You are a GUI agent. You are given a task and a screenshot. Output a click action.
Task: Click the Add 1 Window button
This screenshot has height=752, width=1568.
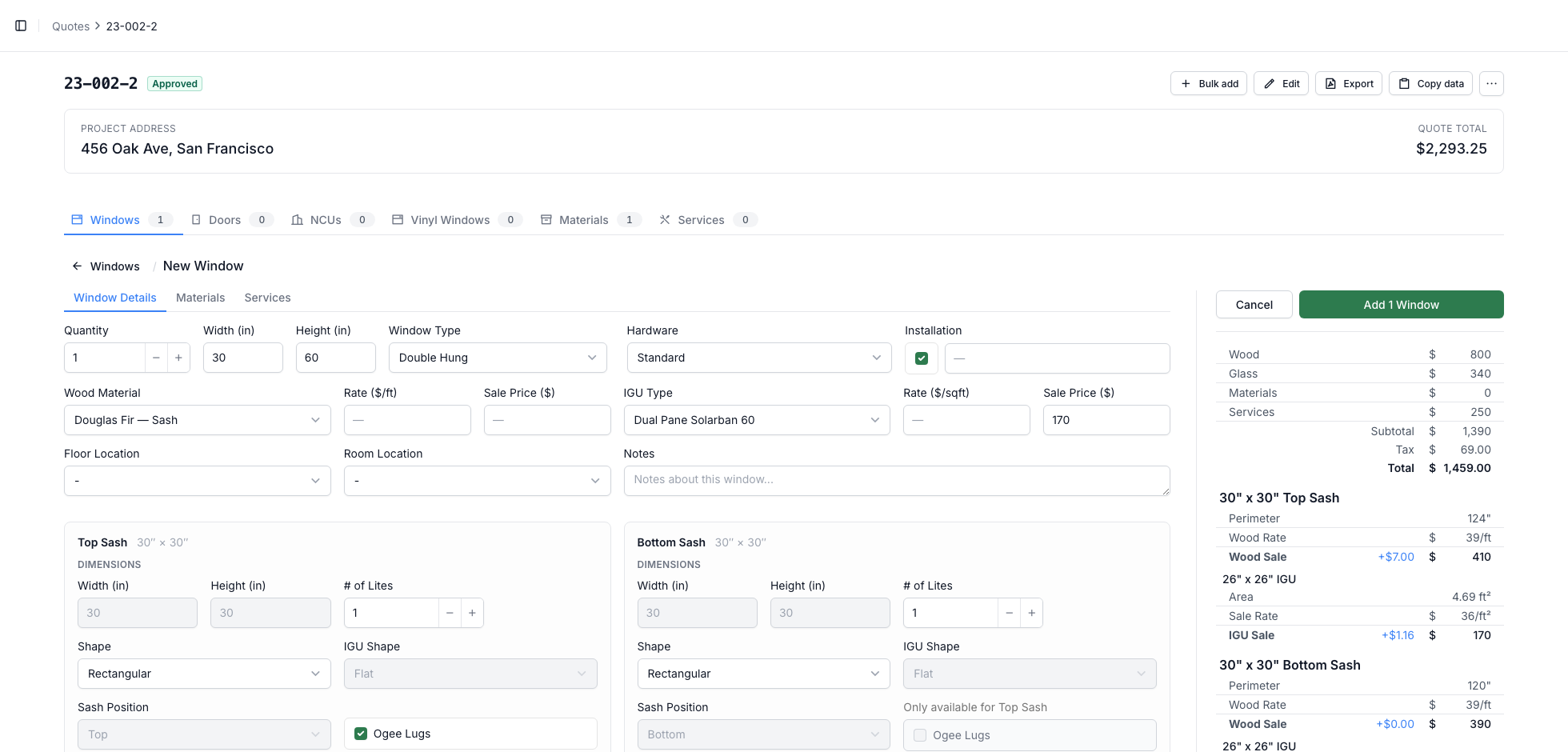click(x=1401, y=305)
